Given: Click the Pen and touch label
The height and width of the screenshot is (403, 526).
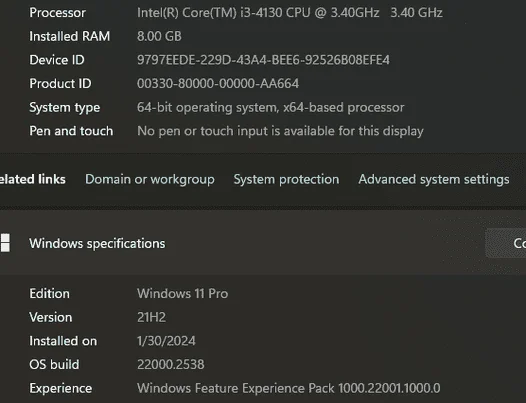Looking at the screenshot, I should point(71,131).
